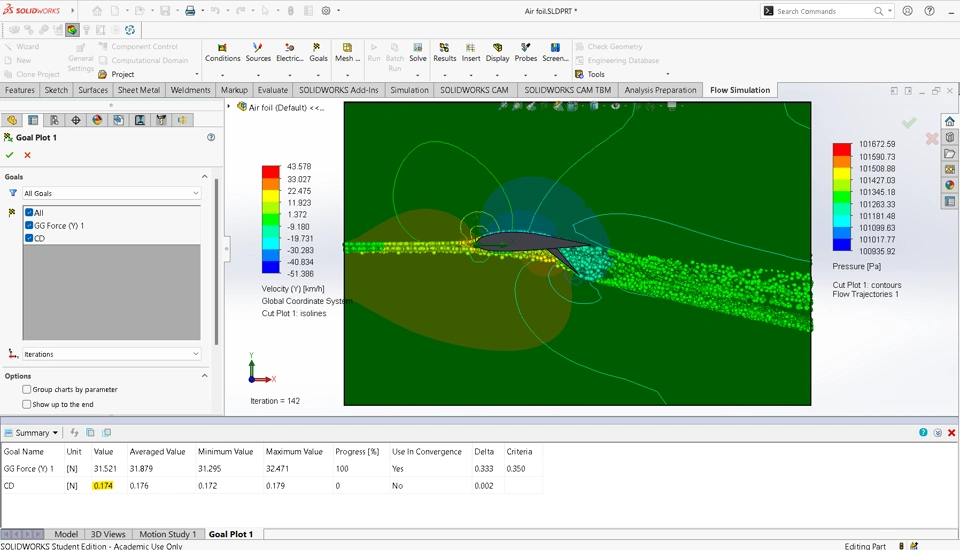Viewport: 960px width, 550px height.
Task: Open the Motion Study 1 tab
Action: point(167,534)
